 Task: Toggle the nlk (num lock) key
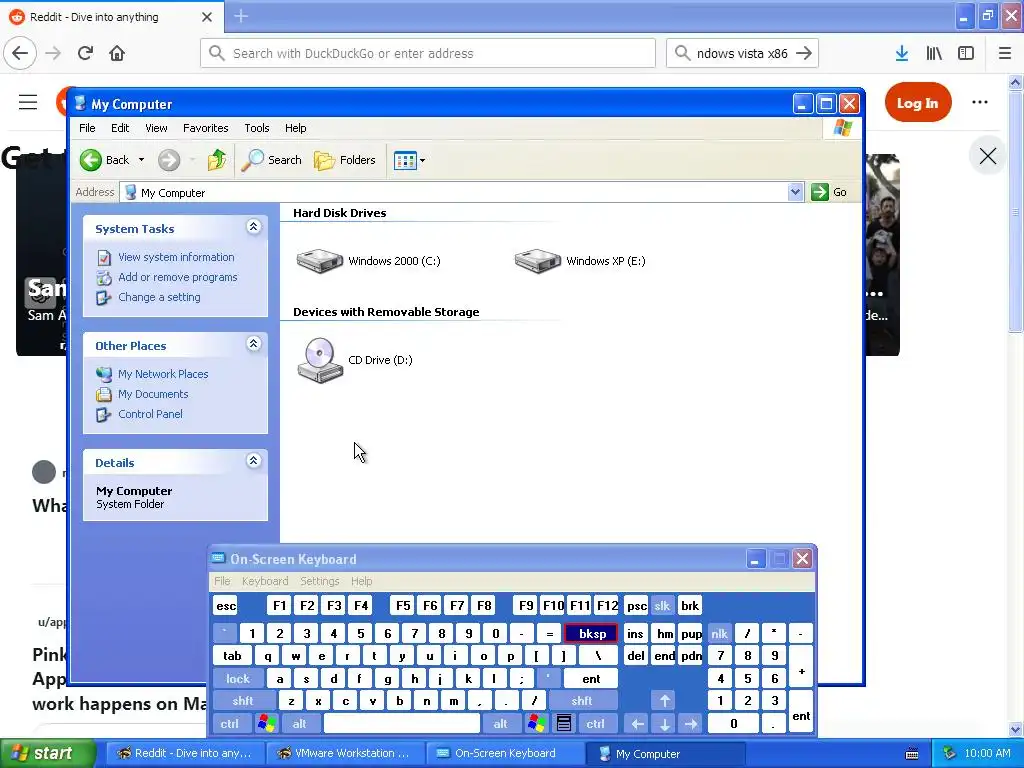coord(720,633)
